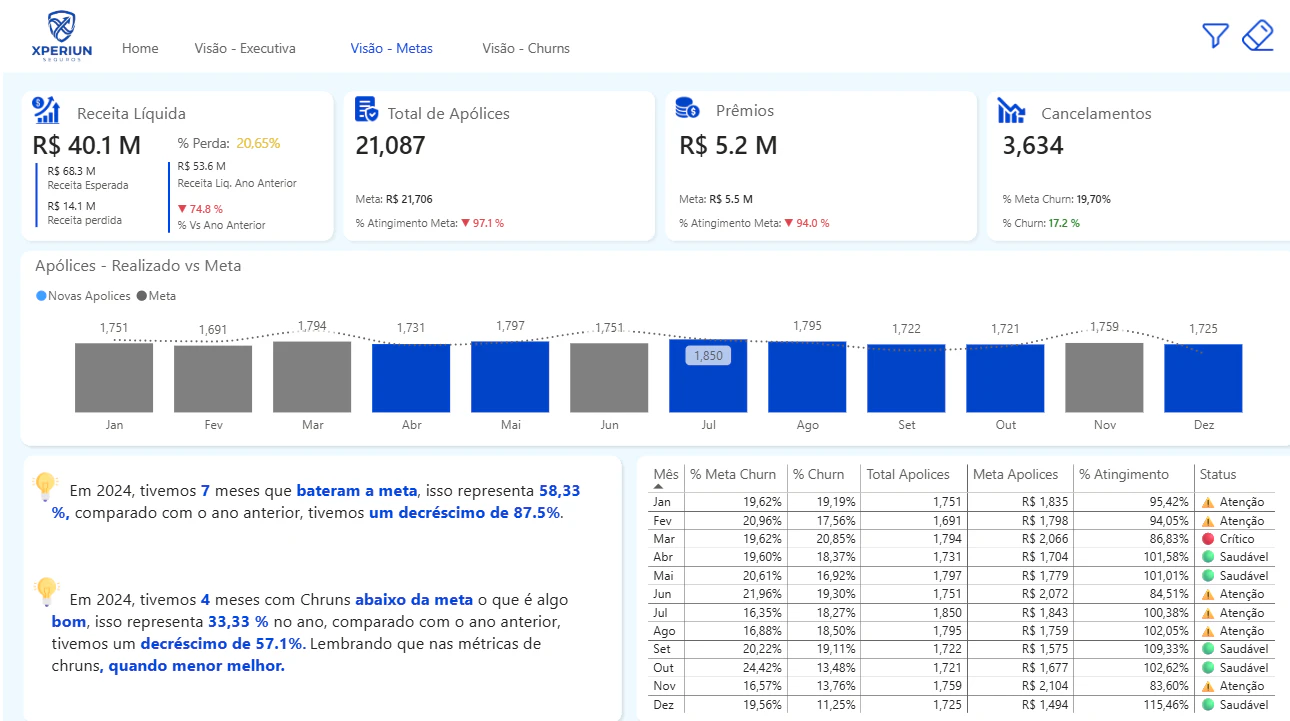The height and width of the screenshot is (721, 1290).
Task: Click the Cancelamentos declining chart icon
Action: coord(1011,112)
